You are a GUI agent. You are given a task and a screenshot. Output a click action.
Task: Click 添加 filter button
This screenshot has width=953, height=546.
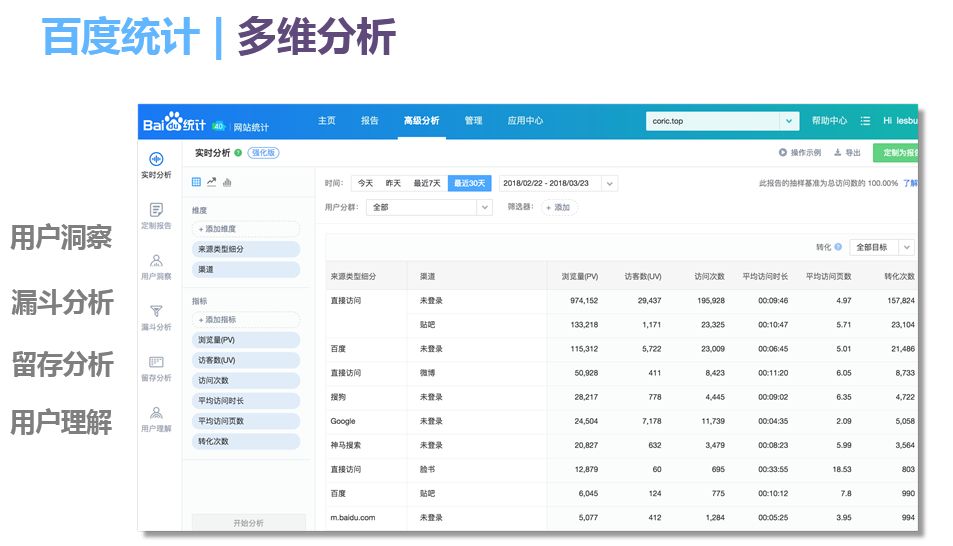click(x=559, y=207)
